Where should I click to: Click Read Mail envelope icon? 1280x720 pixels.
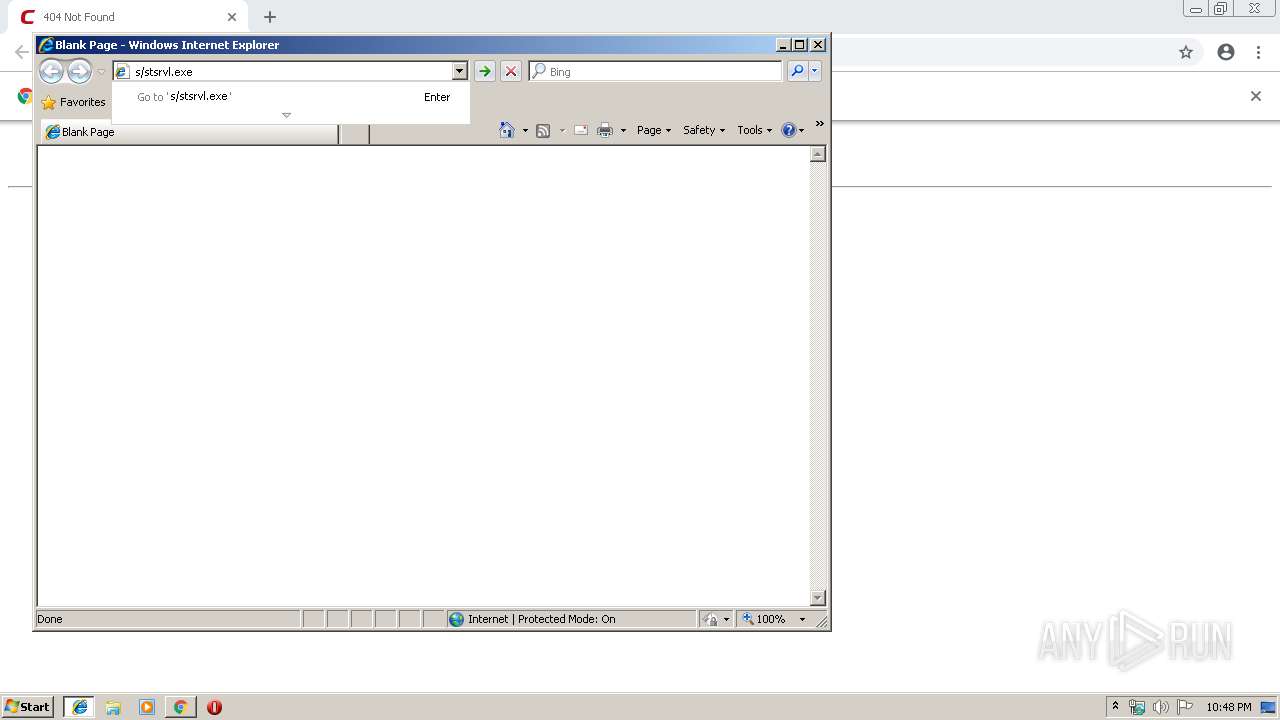tap(581, 130)
